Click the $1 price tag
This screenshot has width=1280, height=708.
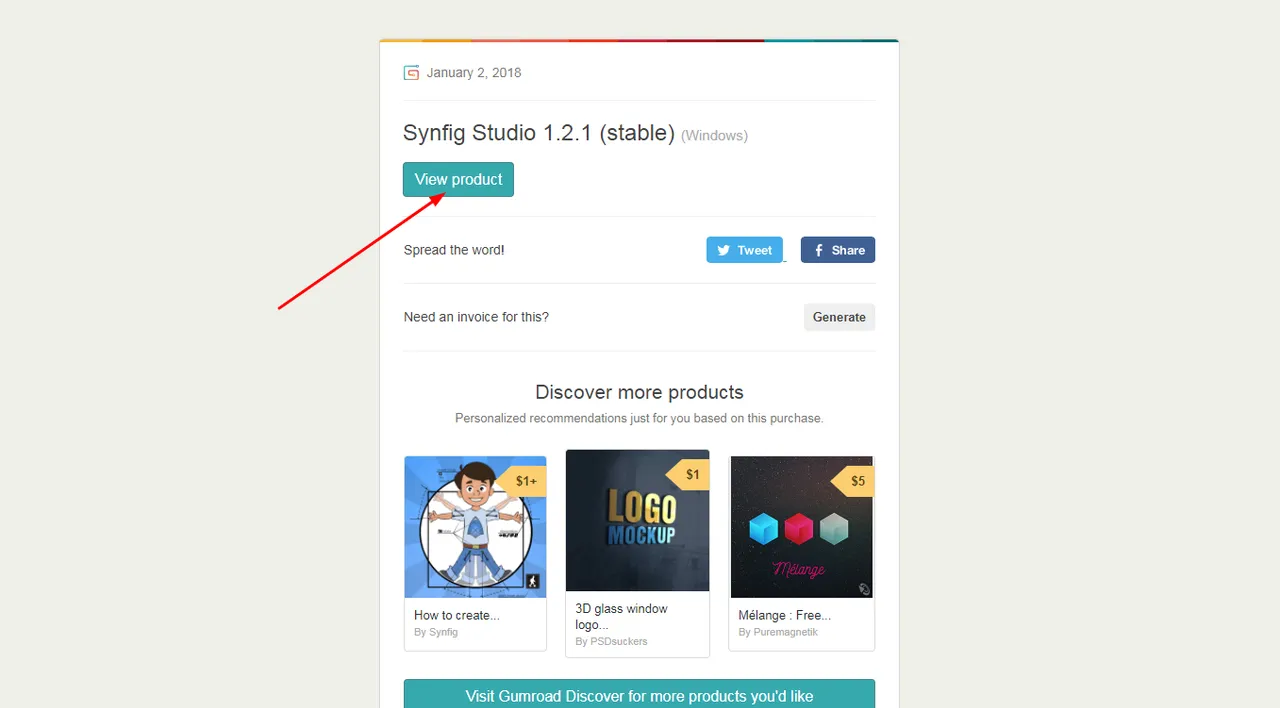click(690, 475)
